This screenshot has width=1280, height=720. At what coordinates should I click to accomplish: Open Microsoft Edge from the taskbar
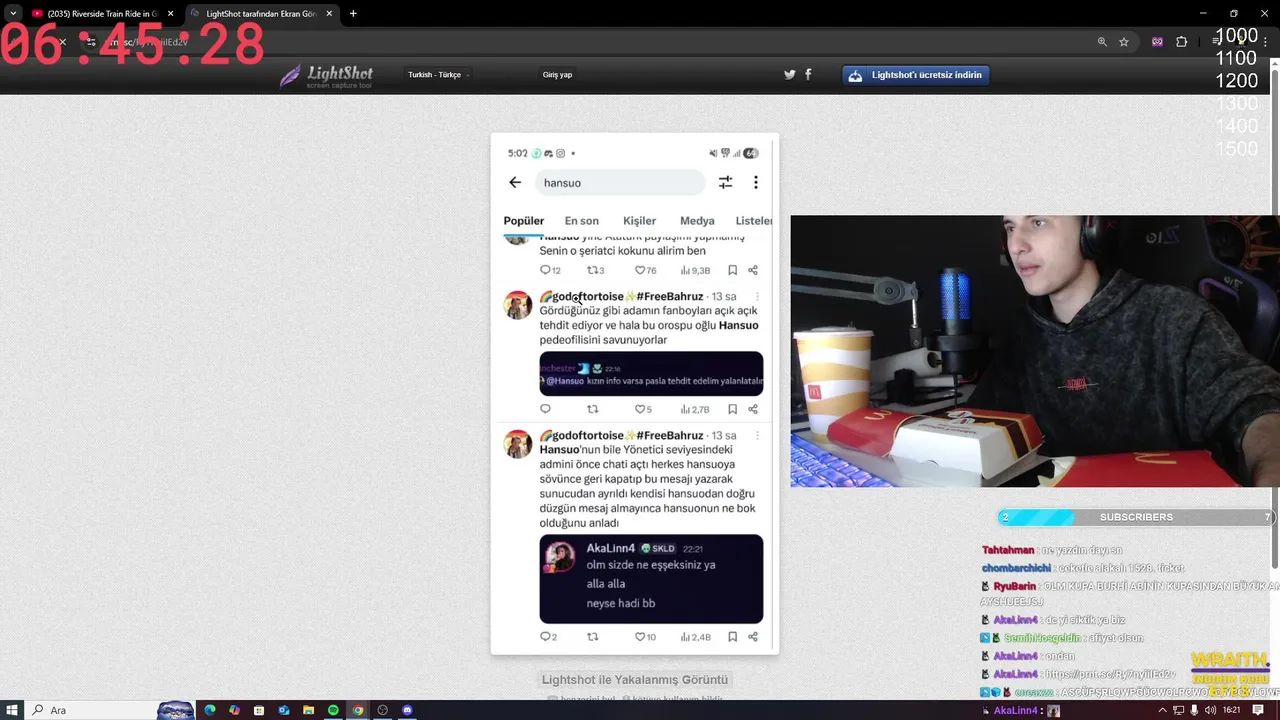click(210, 710)
